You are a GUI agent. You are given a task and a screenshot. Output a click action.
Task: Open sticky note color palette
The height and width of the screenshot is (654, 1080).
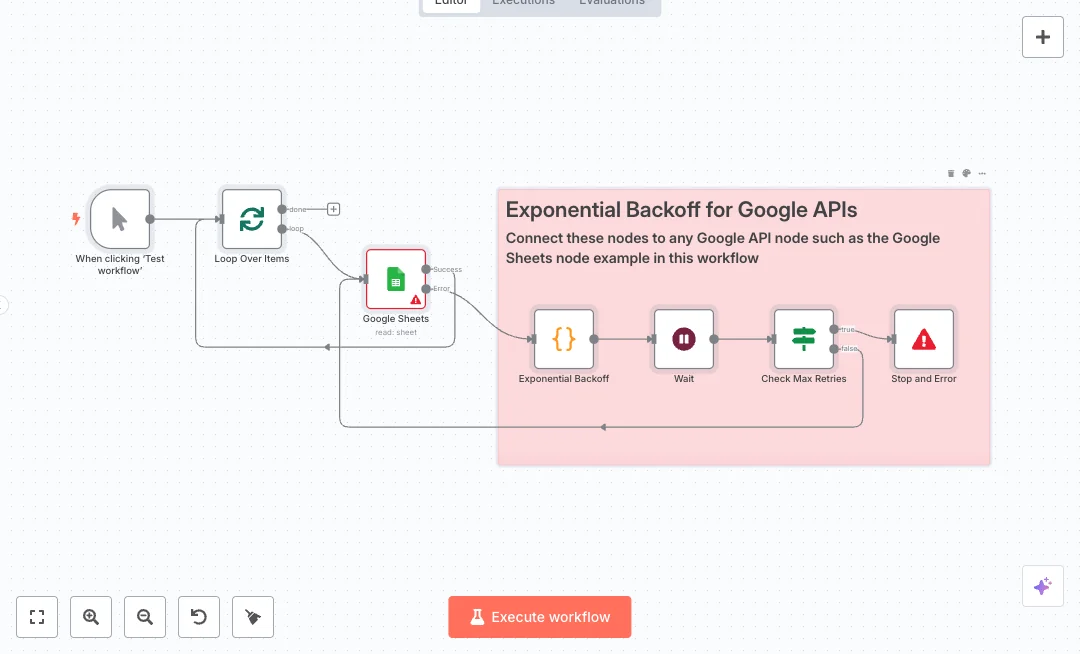click(967, 173)
